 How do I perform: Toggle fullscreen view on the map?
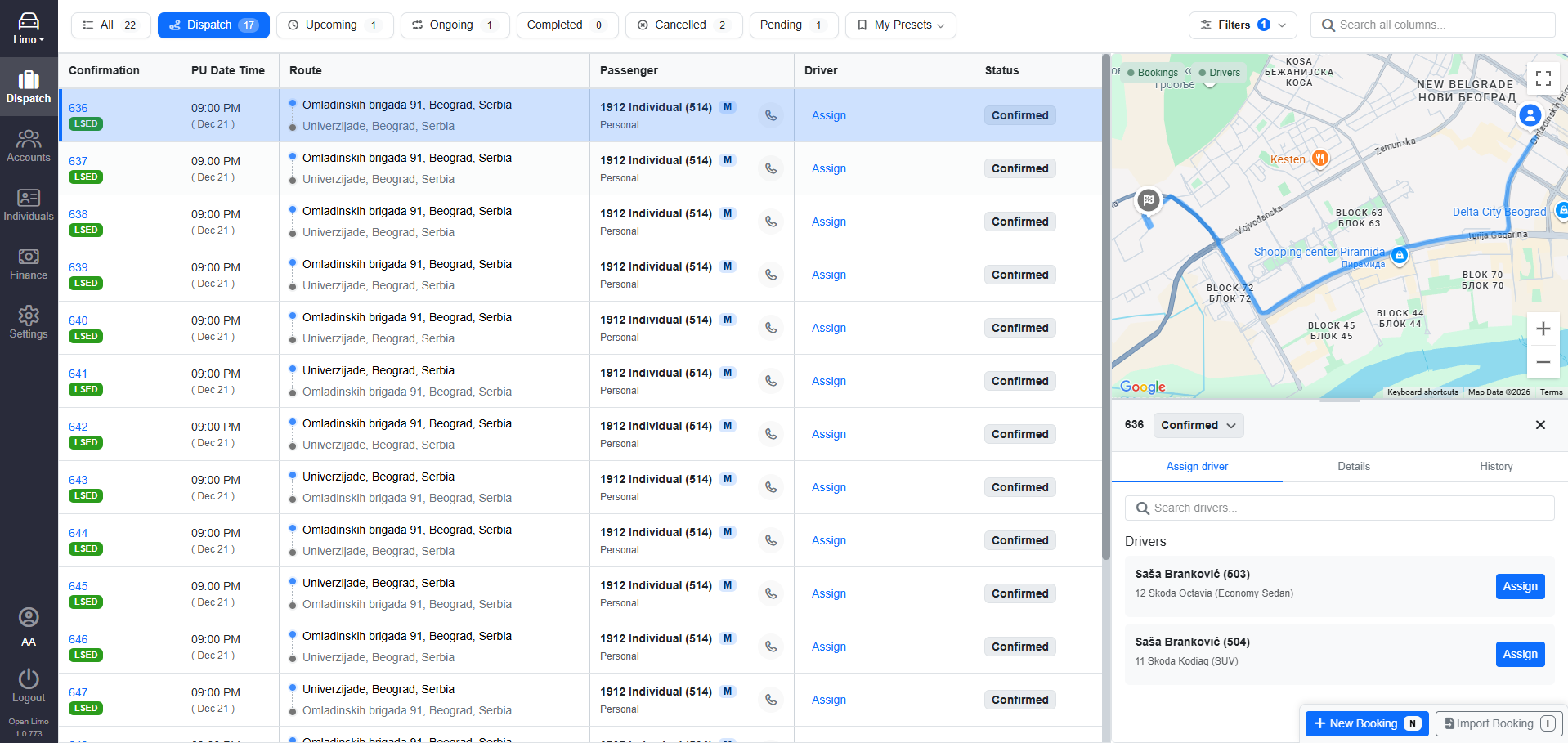point(1543,78)
